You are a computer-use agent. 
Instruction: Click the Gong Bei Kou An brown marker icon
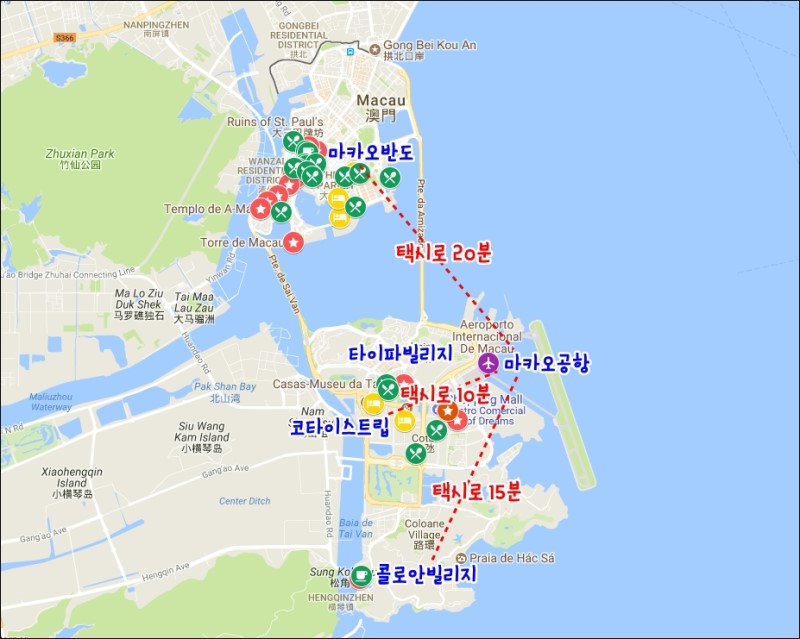[x=375, y=49]
